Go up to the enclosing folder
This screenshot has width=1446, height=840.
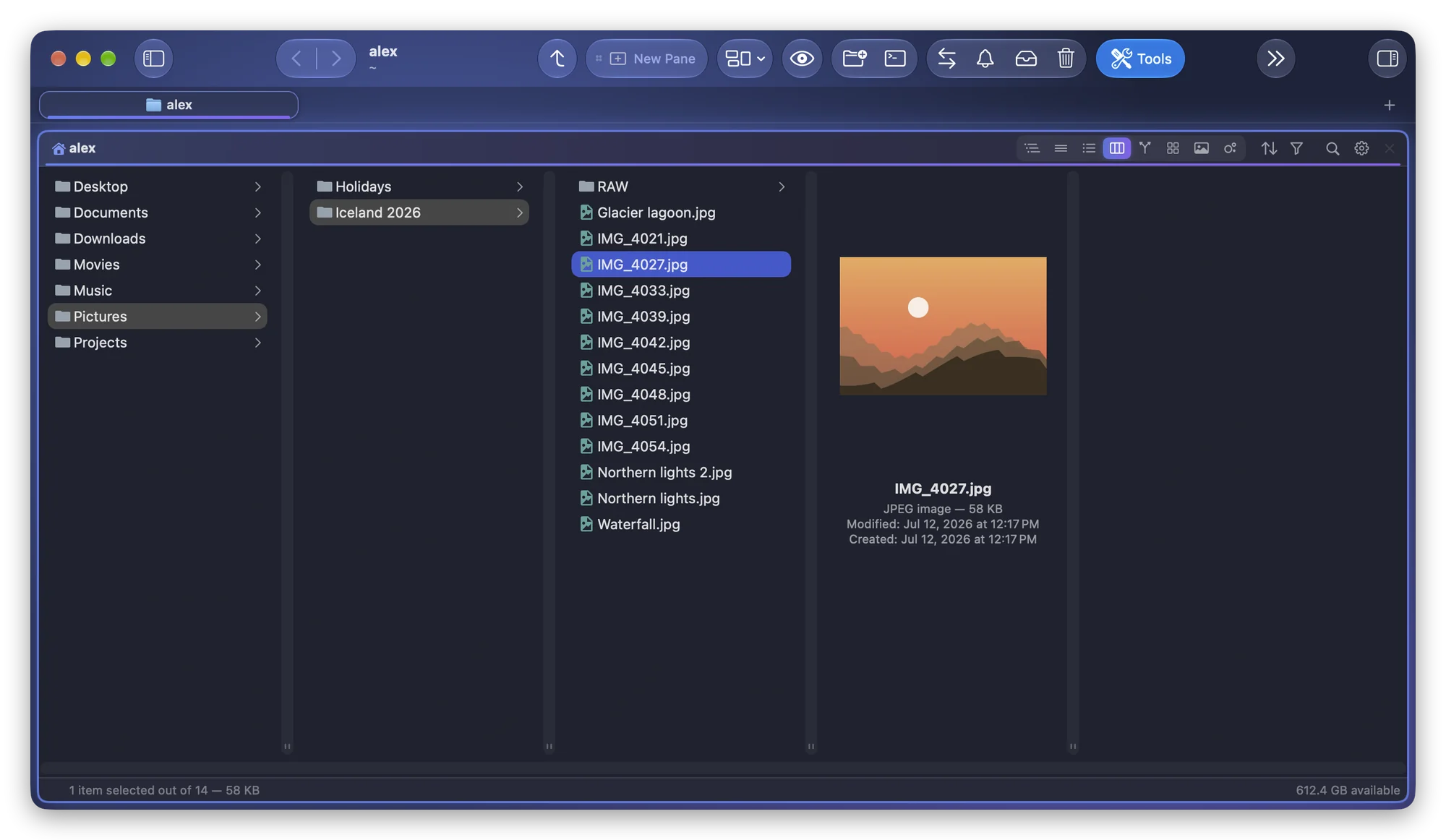[x=557, y=59]
